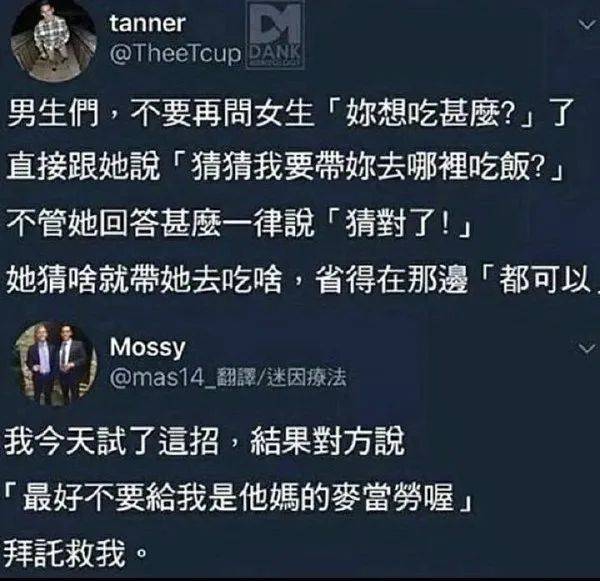600x581 pixels.
Task: Click the DANK watermark logo
Action: tap(275, 36)
